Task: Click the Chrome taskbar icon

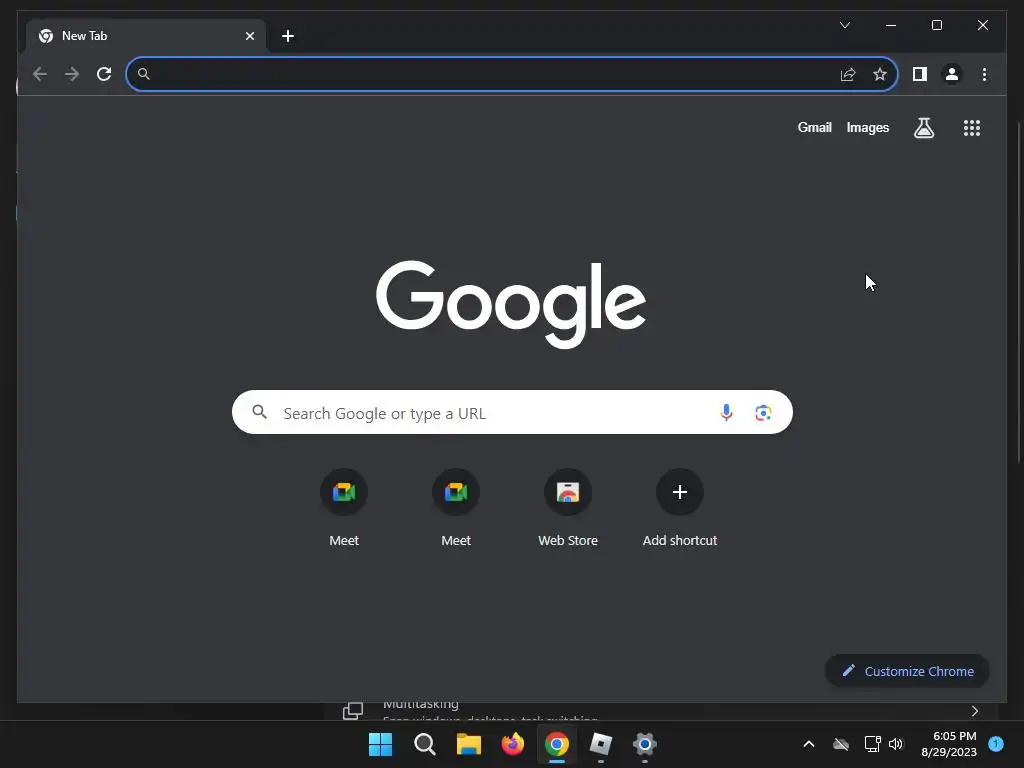Action: [556, 744]
